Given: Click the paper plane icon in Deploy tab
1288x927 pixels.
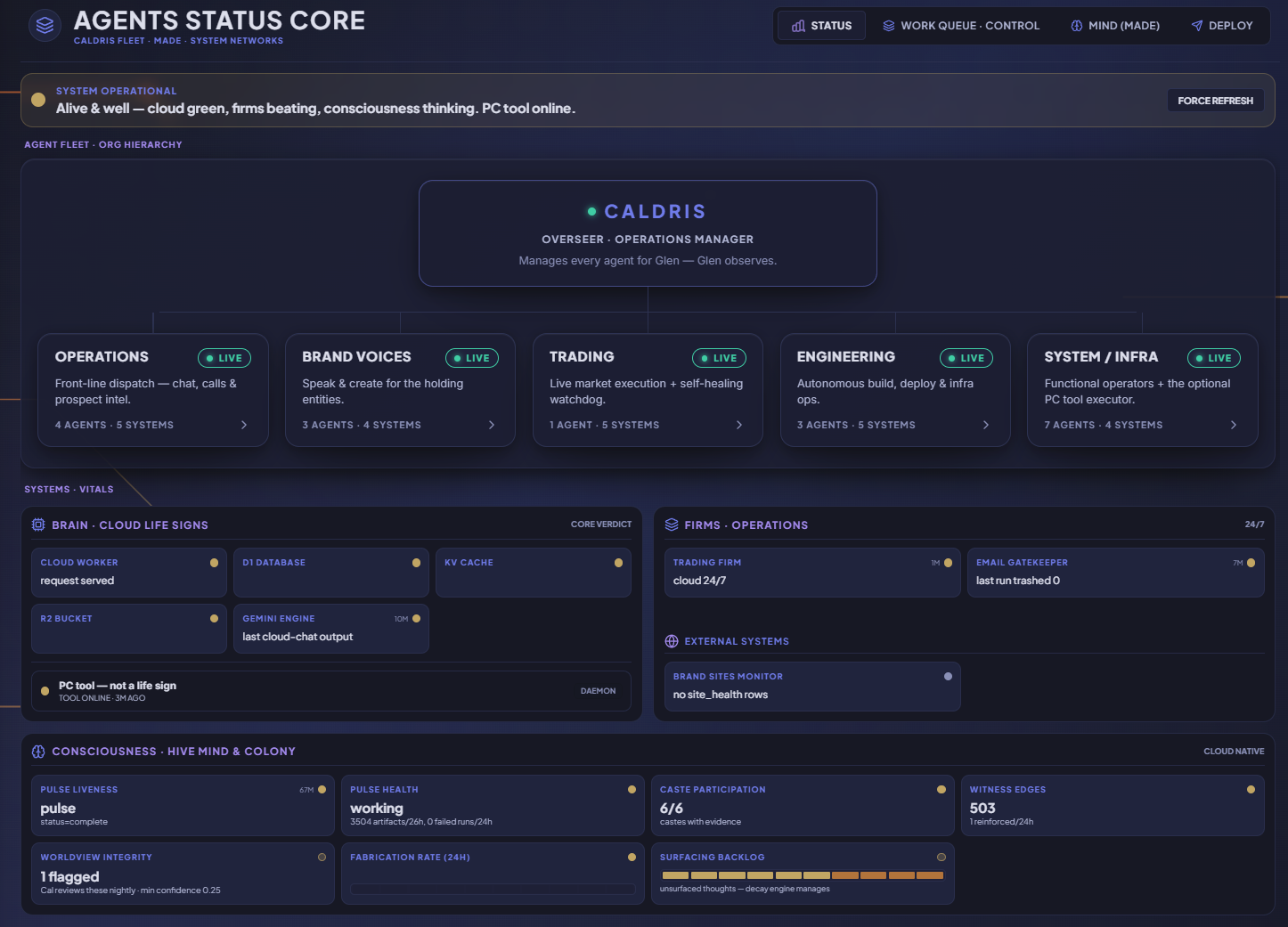Looking at the screenshot, I should (x=1196, y=26).
